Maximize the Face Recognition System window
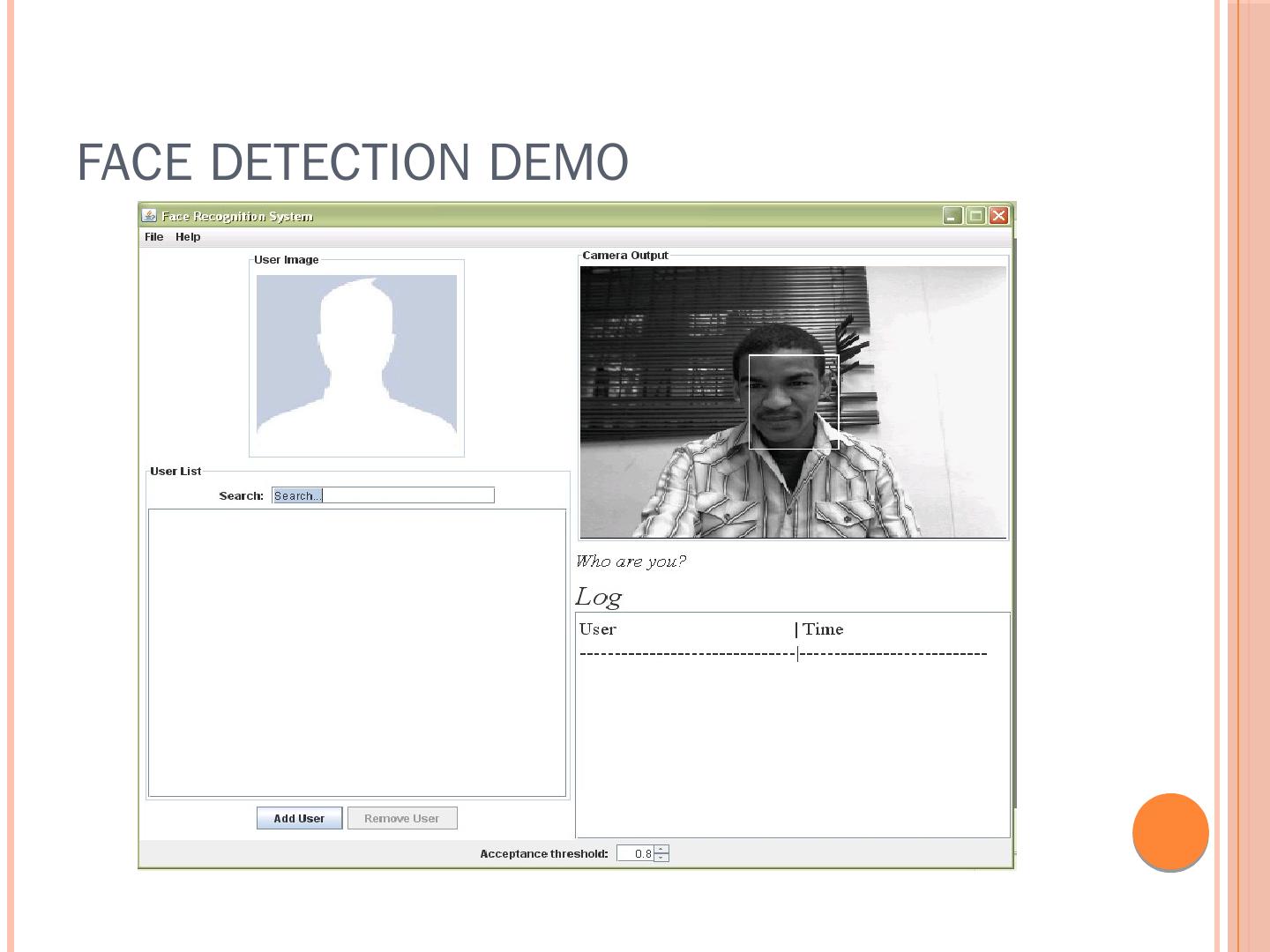The image size is (1270, 952). point(975,216)
